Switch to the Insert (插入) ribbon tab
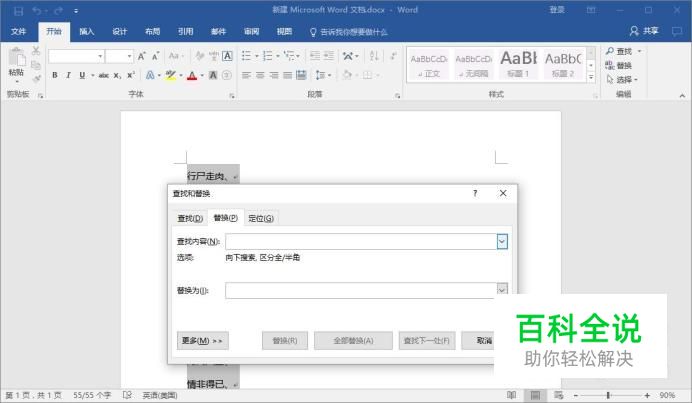The image size is (692, 403). 86,31
